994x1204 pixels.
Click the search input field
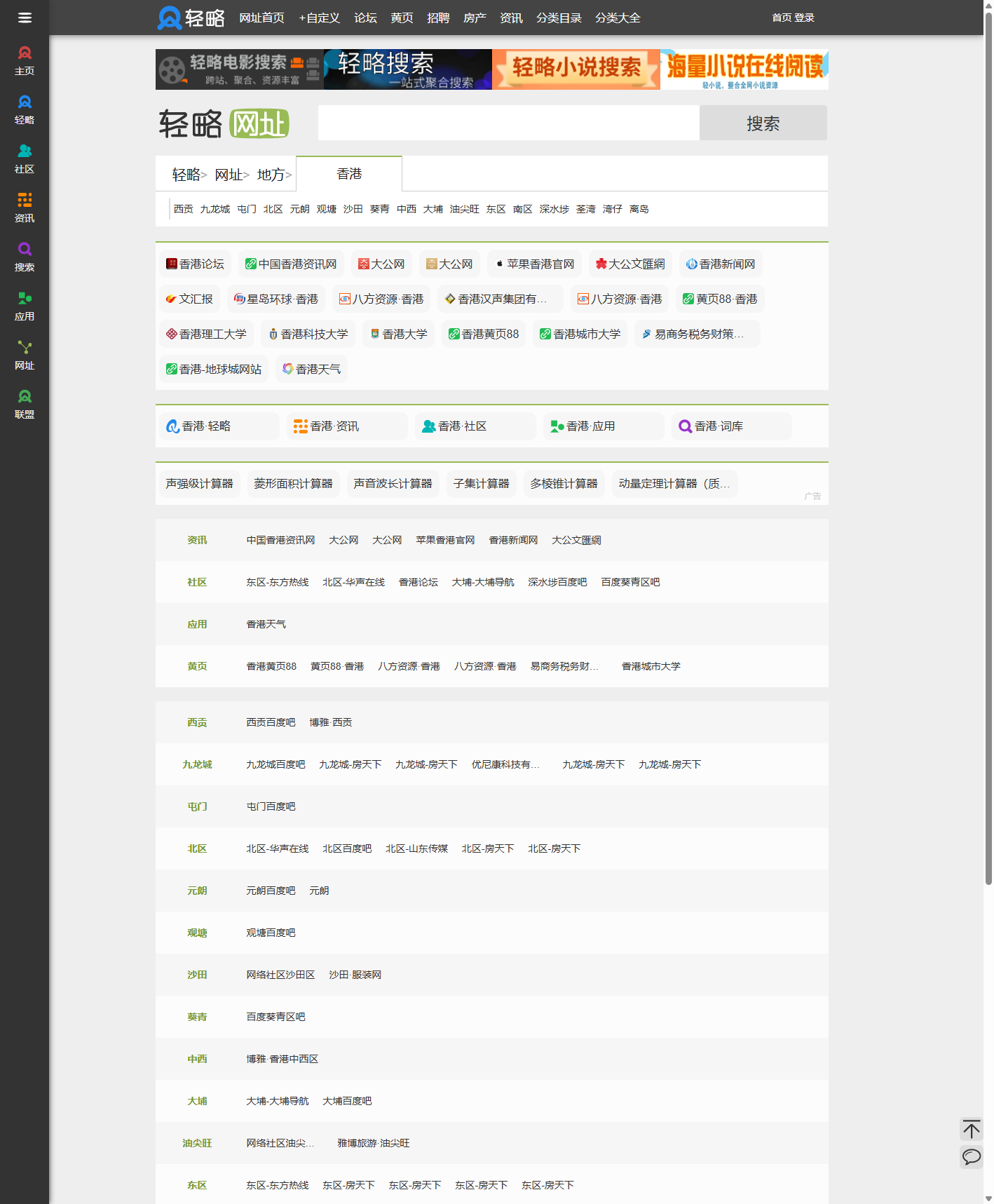tap(508, 123)
